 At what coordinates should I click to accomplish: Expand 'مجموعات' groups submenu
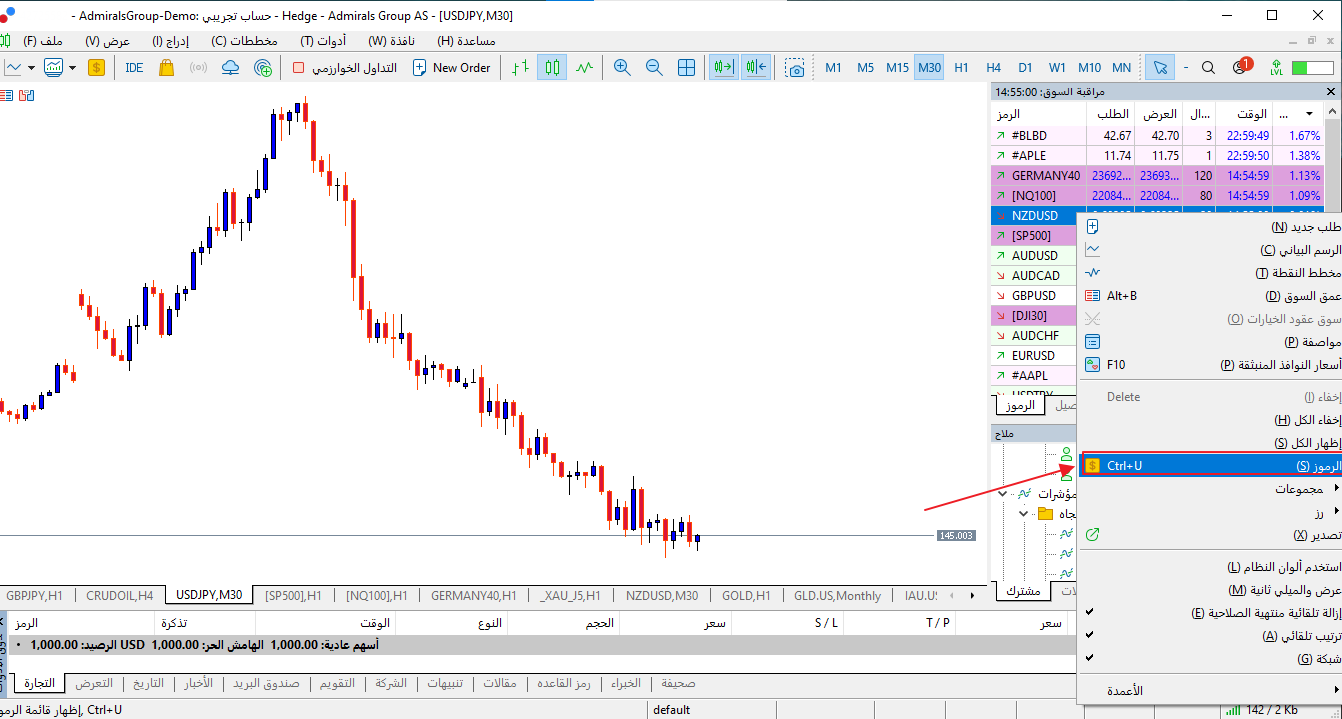click(x=1210, y=489)
